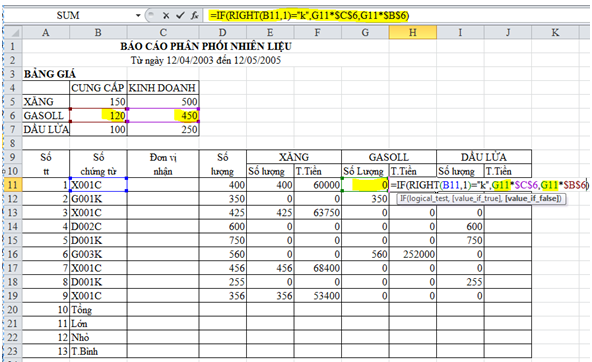Viewport: 592px width, 362px height.
Task: Select column F header
Action: coord(318,32)
